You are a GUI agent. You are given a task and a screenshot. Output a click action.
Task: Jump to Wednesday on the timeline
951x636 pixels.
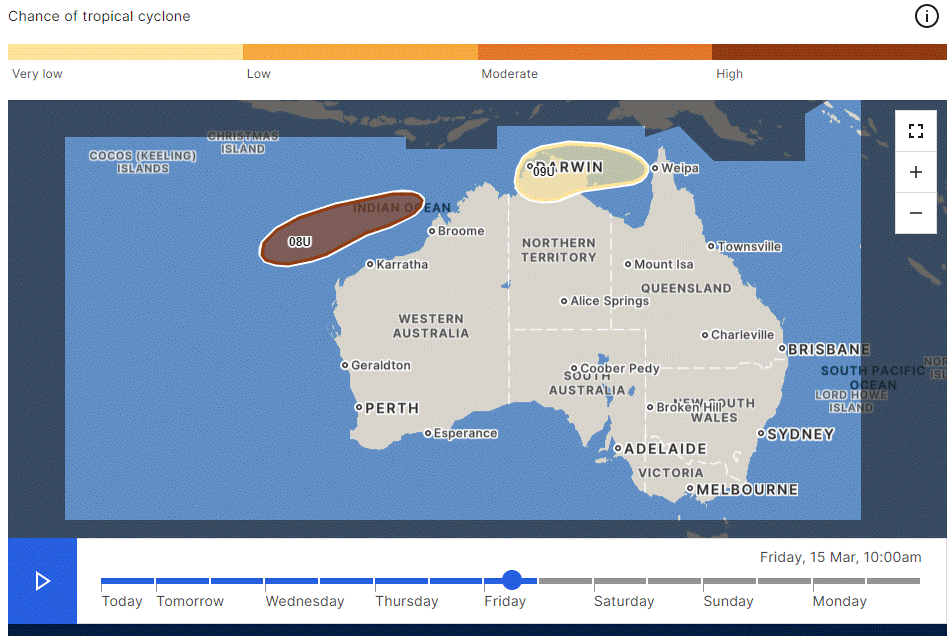tap(304, 601)
